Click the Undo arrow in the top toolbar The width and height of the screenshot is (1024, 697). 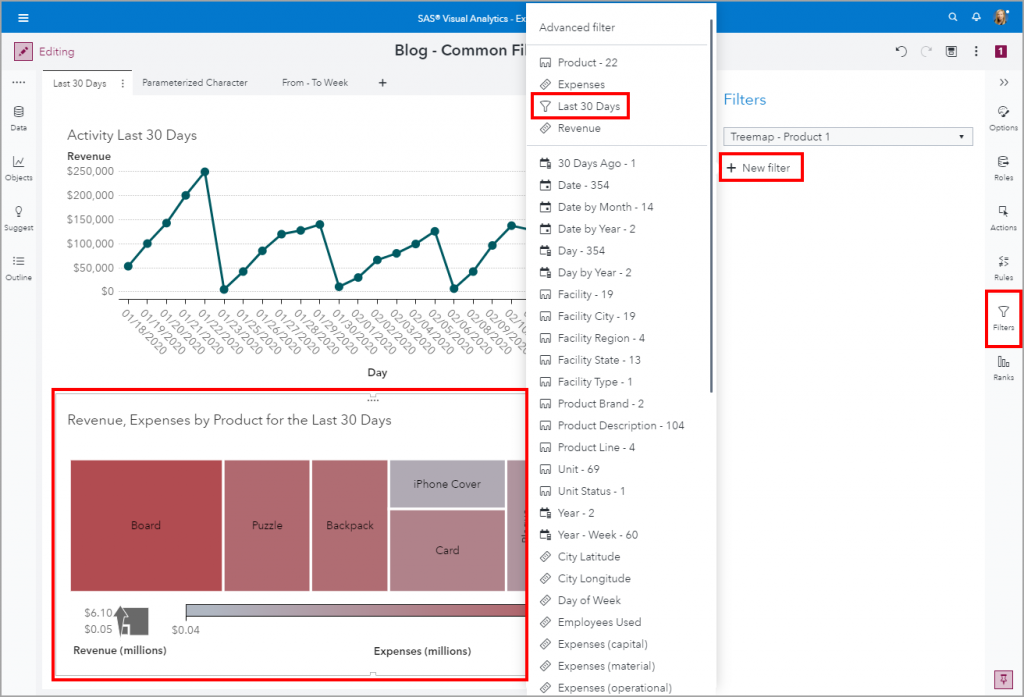point(900,51)
